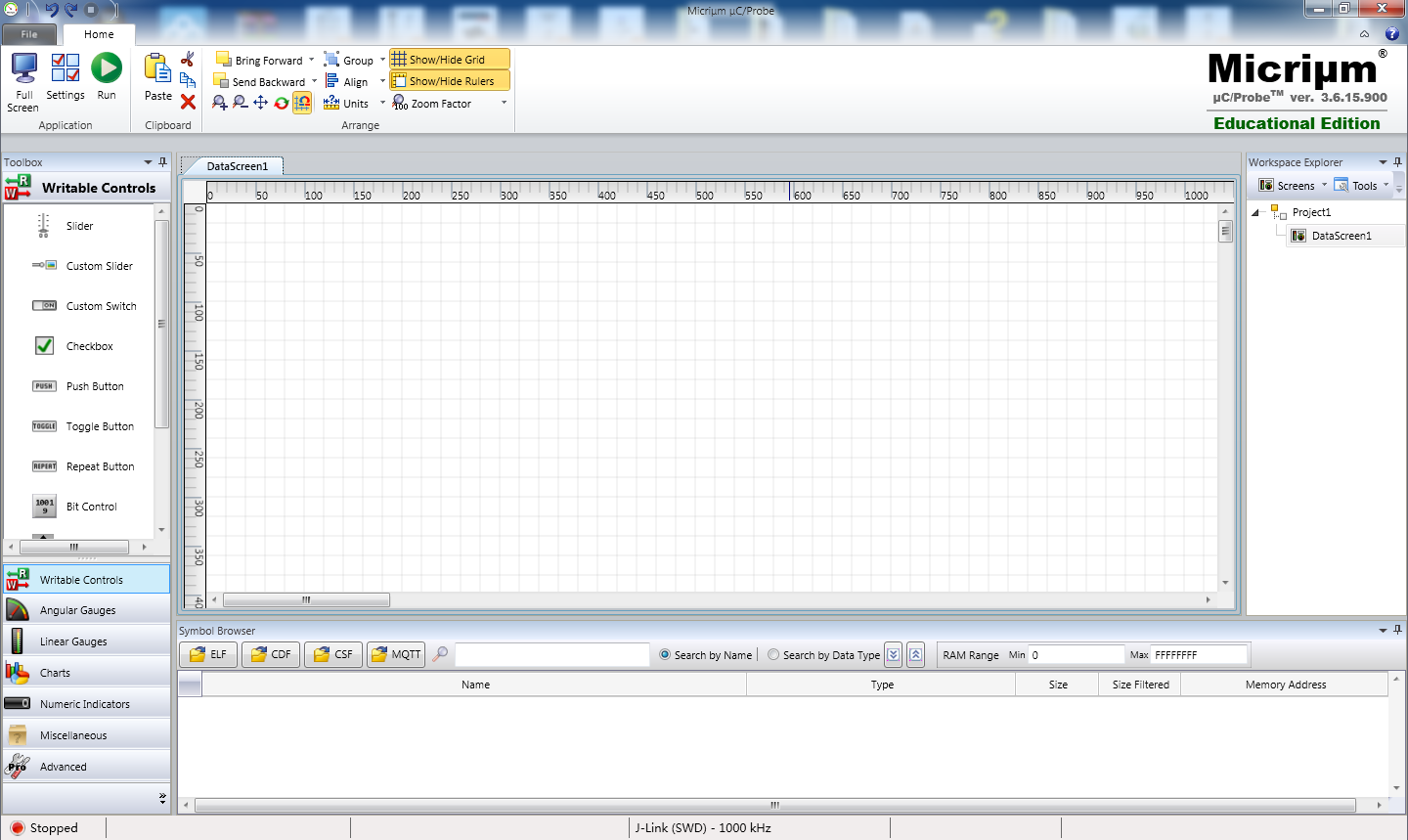Click the Redo arrow in title bar
The width and height of the screenshot is (1408, 840).
(x=71, y=10)
